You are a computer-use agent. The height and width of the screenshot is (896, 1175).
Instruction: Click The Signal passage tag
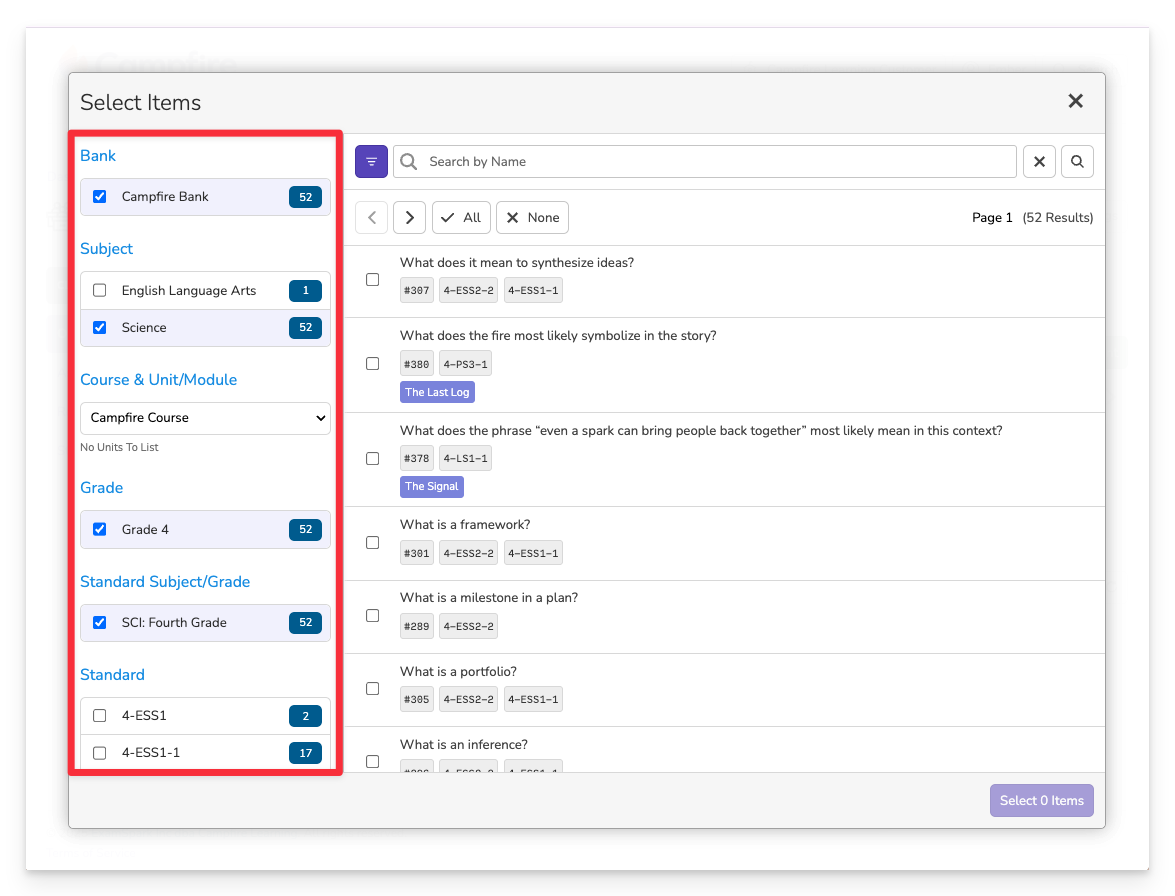(x=432, y=487)
